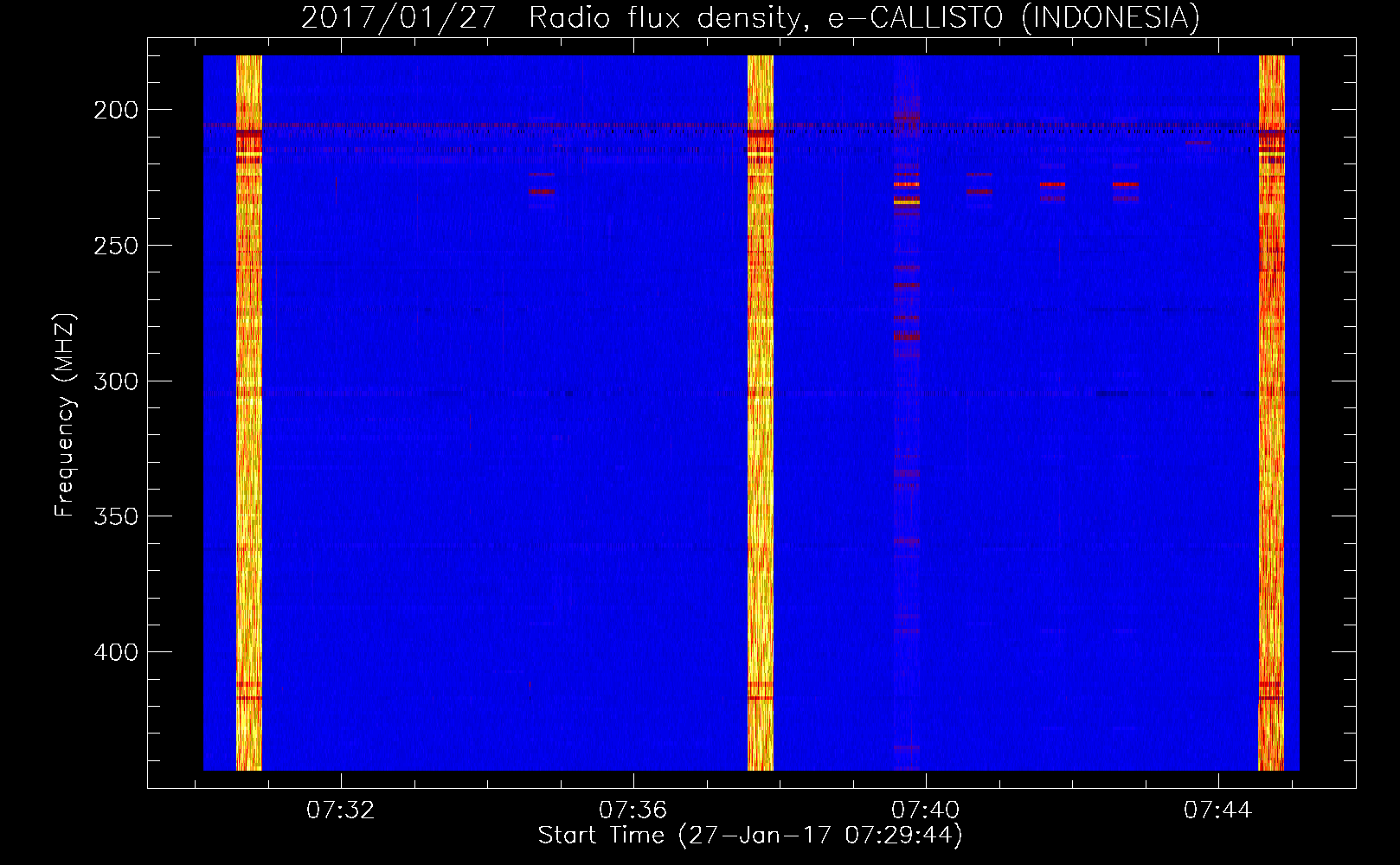Click the plot title '2017/01/27 Radio flux density'

(750, 17)
